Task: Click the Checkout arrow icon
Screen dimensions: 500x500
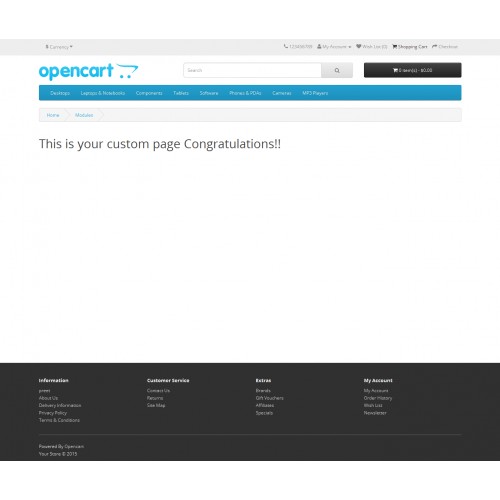Action: click(434, 46)
